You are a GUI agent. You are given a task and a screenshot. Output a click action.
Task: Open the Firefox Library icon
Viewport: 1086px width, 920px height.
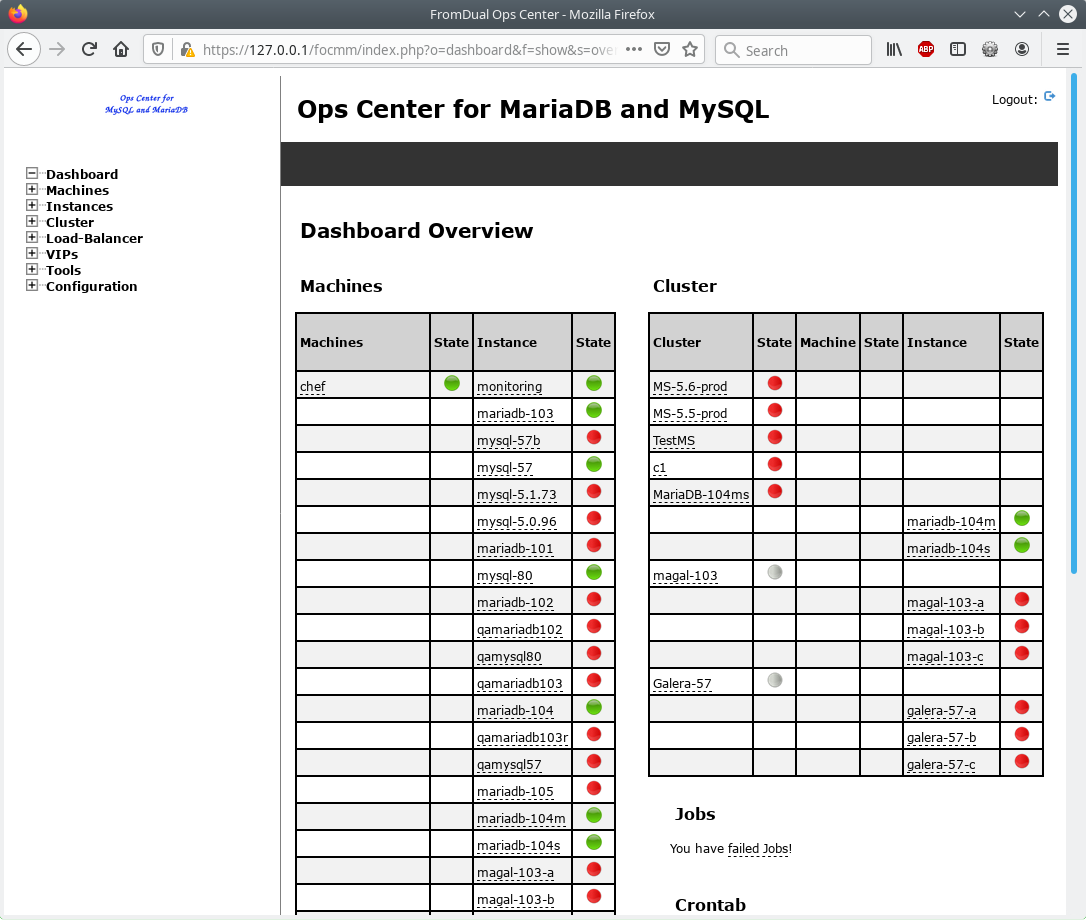click(x=894, y=49)
